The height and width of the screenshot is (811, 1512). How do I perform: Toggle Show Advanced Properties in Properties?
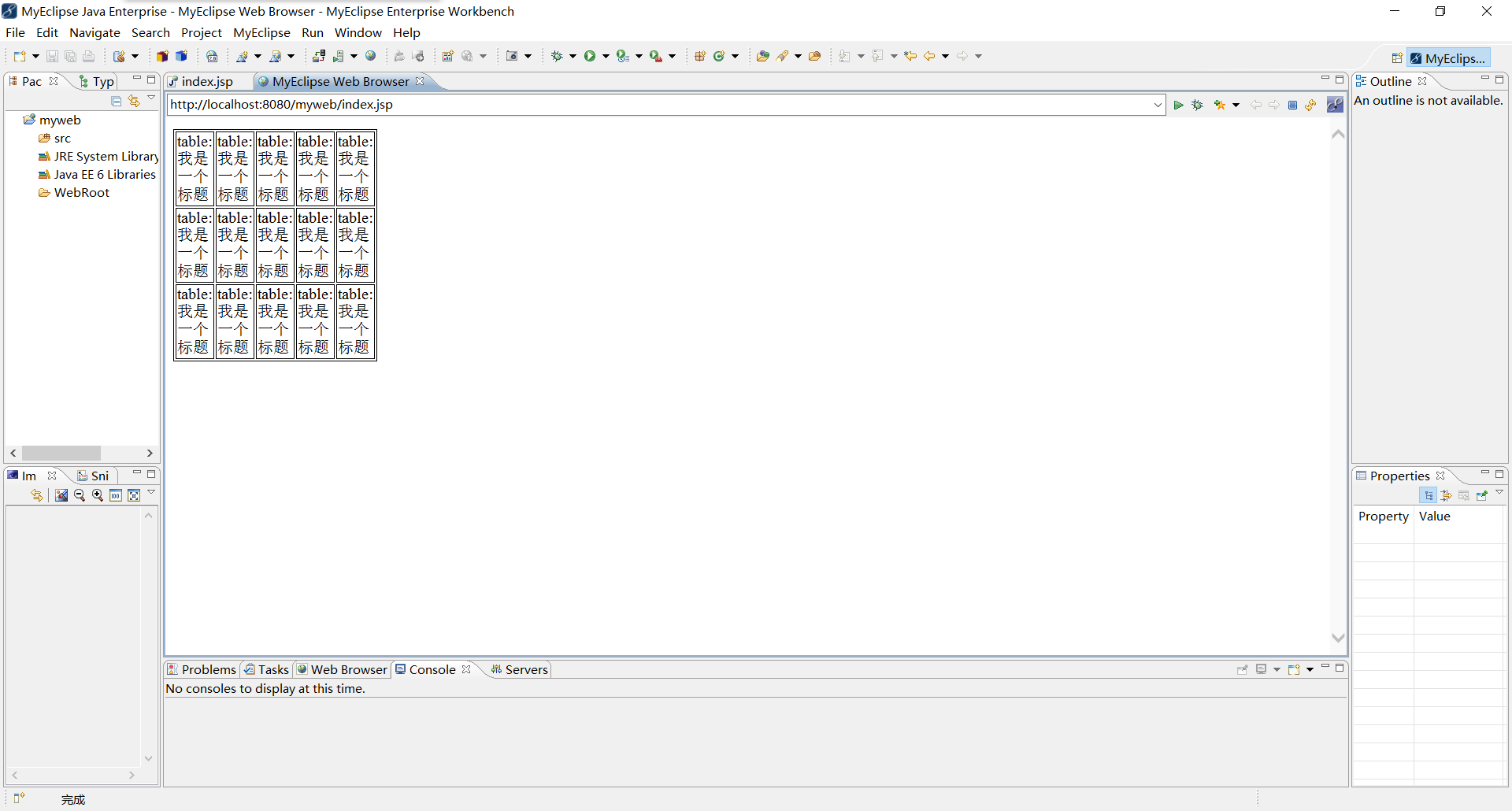point(1446,495)
